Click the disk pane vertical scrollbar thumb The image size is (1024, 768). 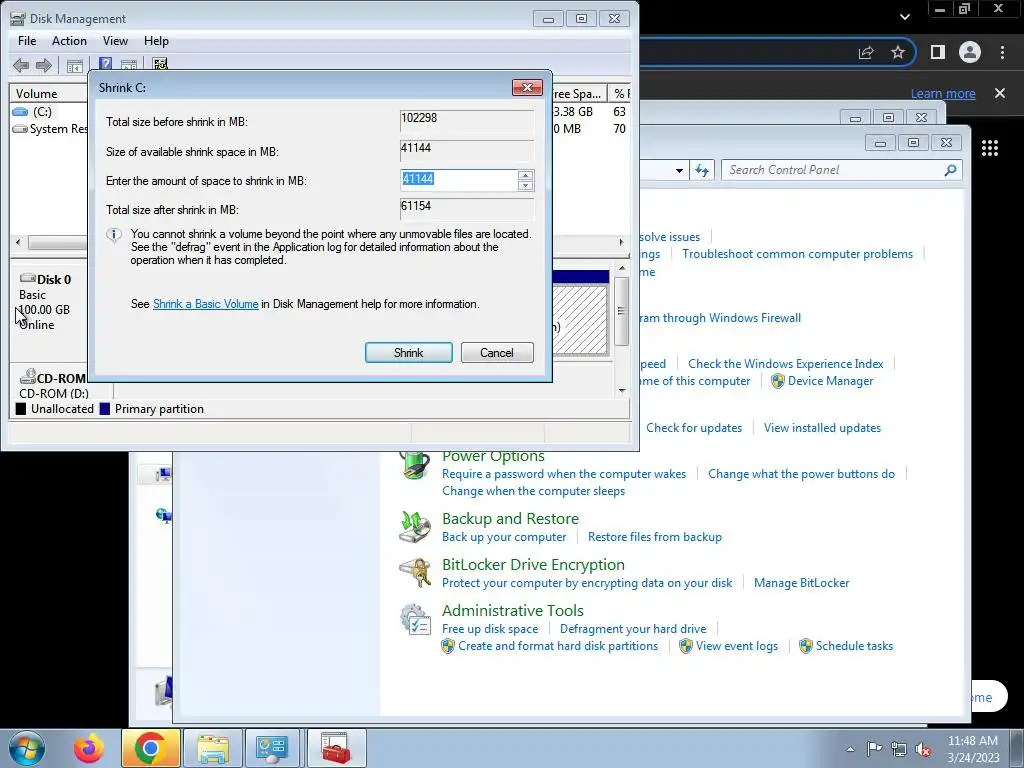(x=622, y=312)
